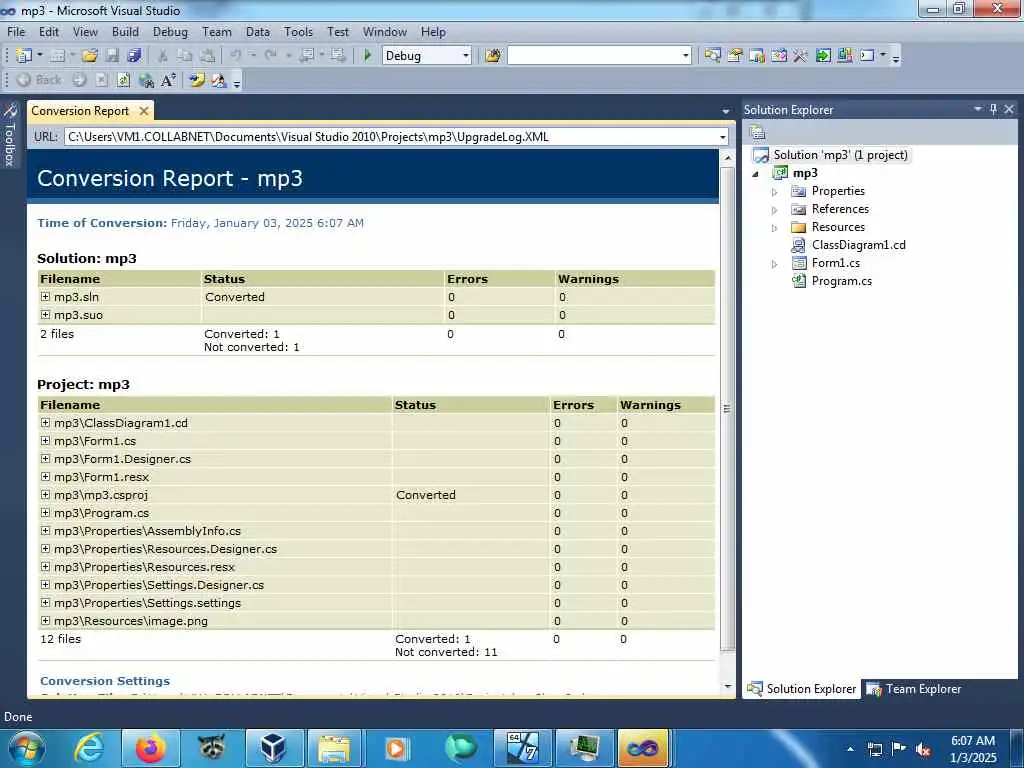The width and height of the screenshot is (1024, 768).
Task: Click the Find text input box
Action: pyautogui.click(x=594, y=56)
